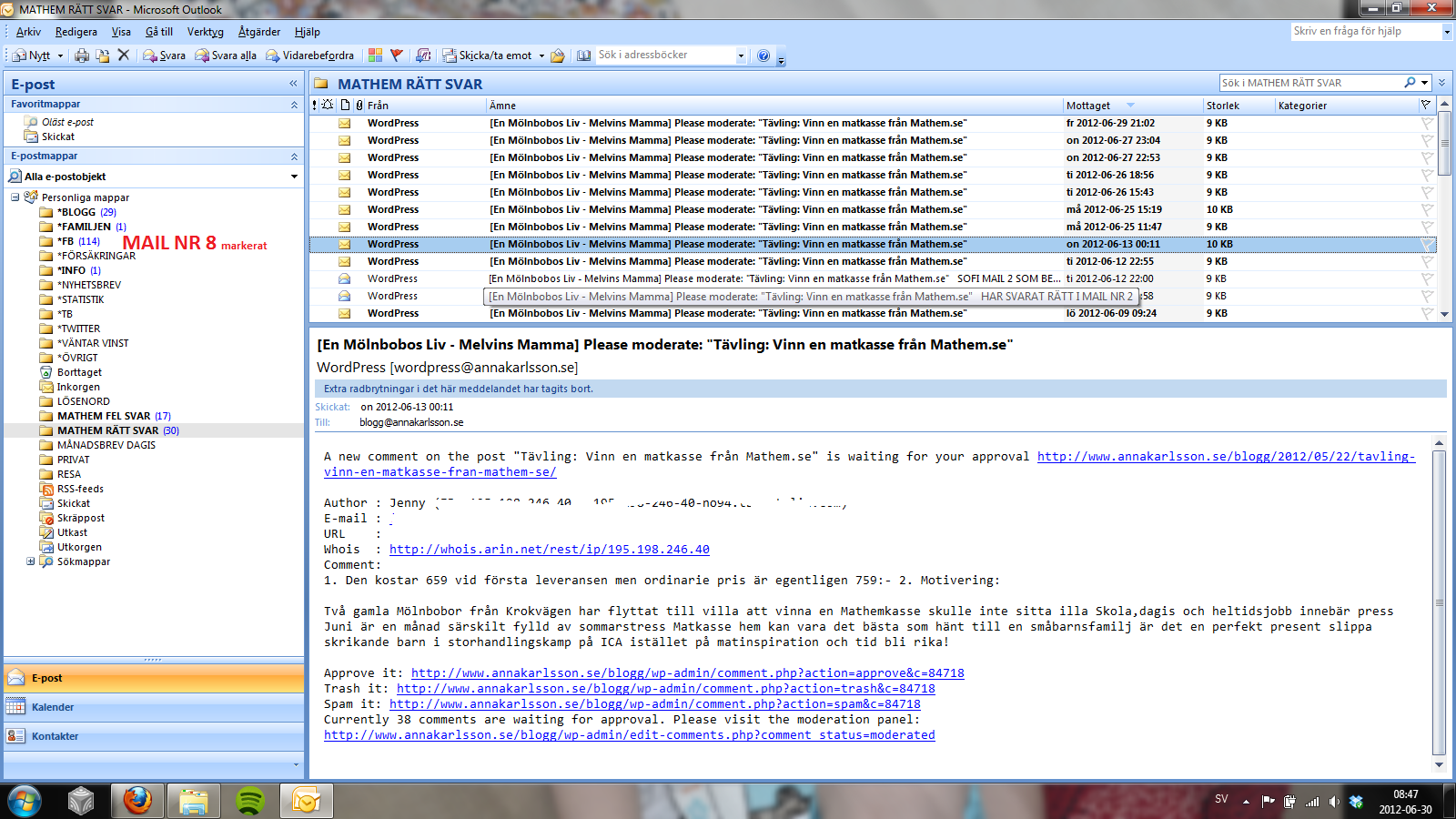The height and width of the screenshot is (819, 1456).
Task: Open the MATHEM FEL SVAR folder
Action: [x=104, y=416]
